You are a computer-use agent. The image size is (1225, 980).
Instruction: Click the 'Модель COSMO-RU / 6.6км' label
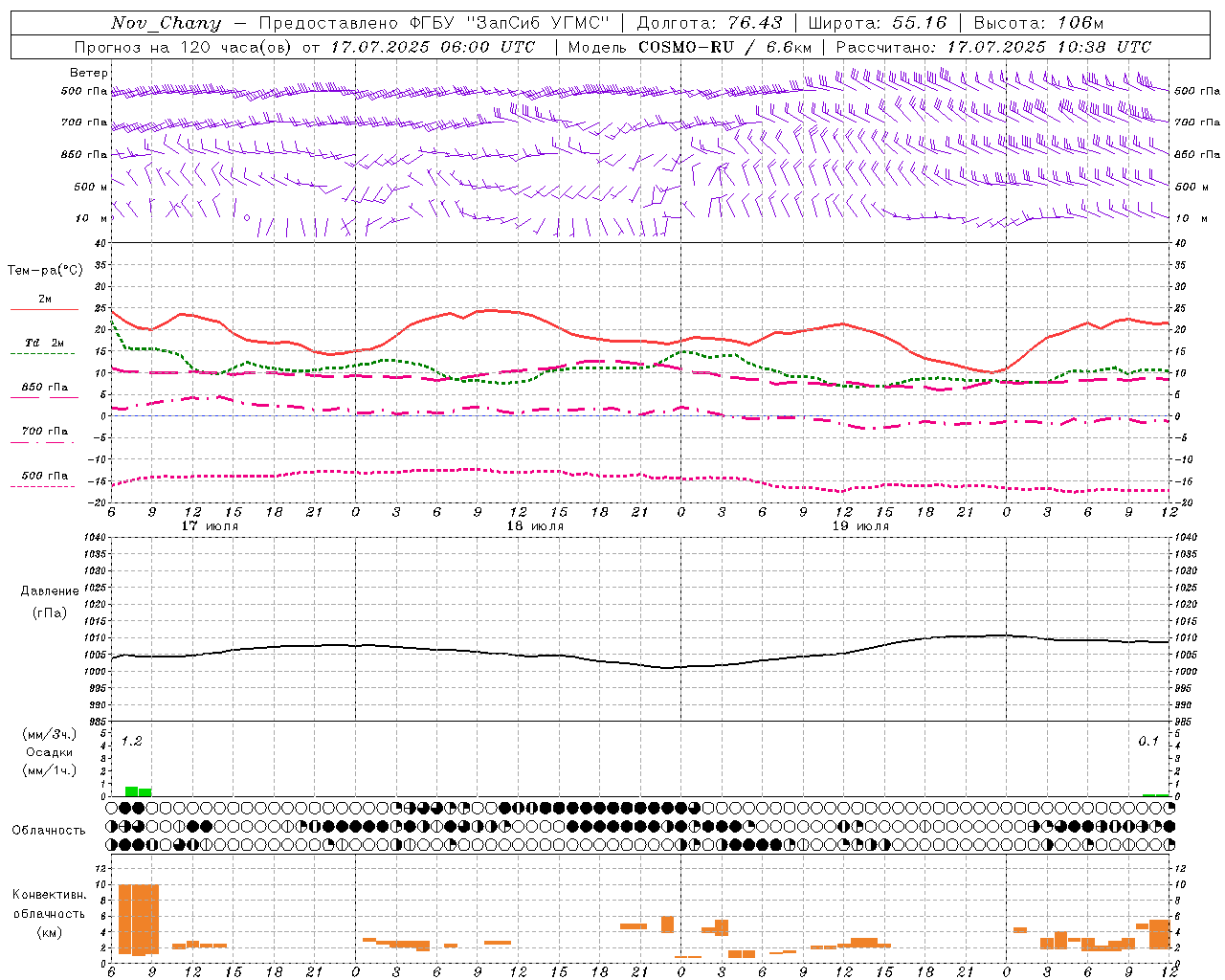[690, 47]
